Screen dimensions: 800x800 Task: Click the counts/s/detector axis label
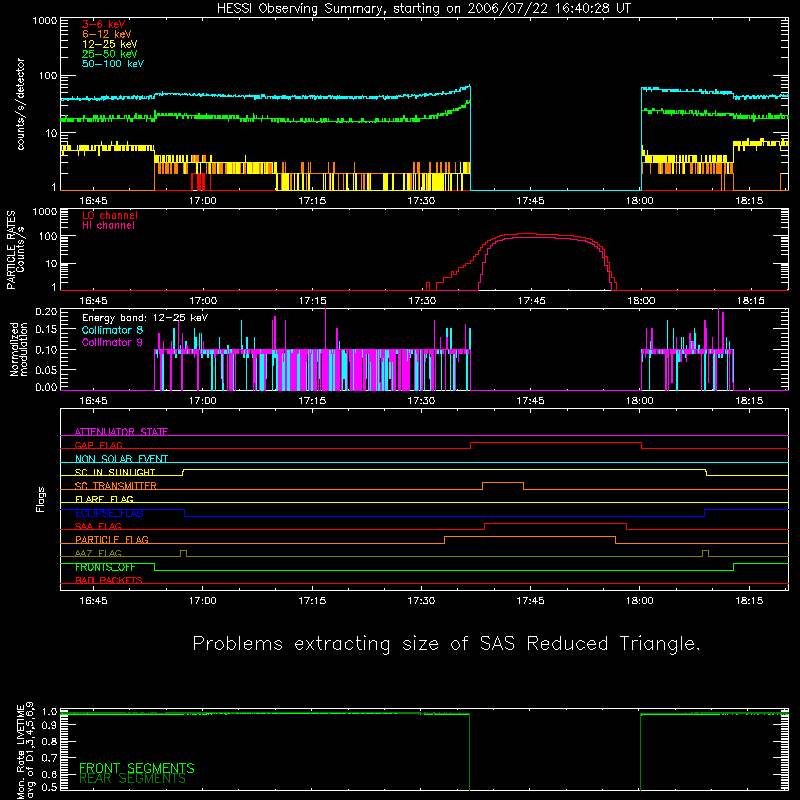[20, 104]
